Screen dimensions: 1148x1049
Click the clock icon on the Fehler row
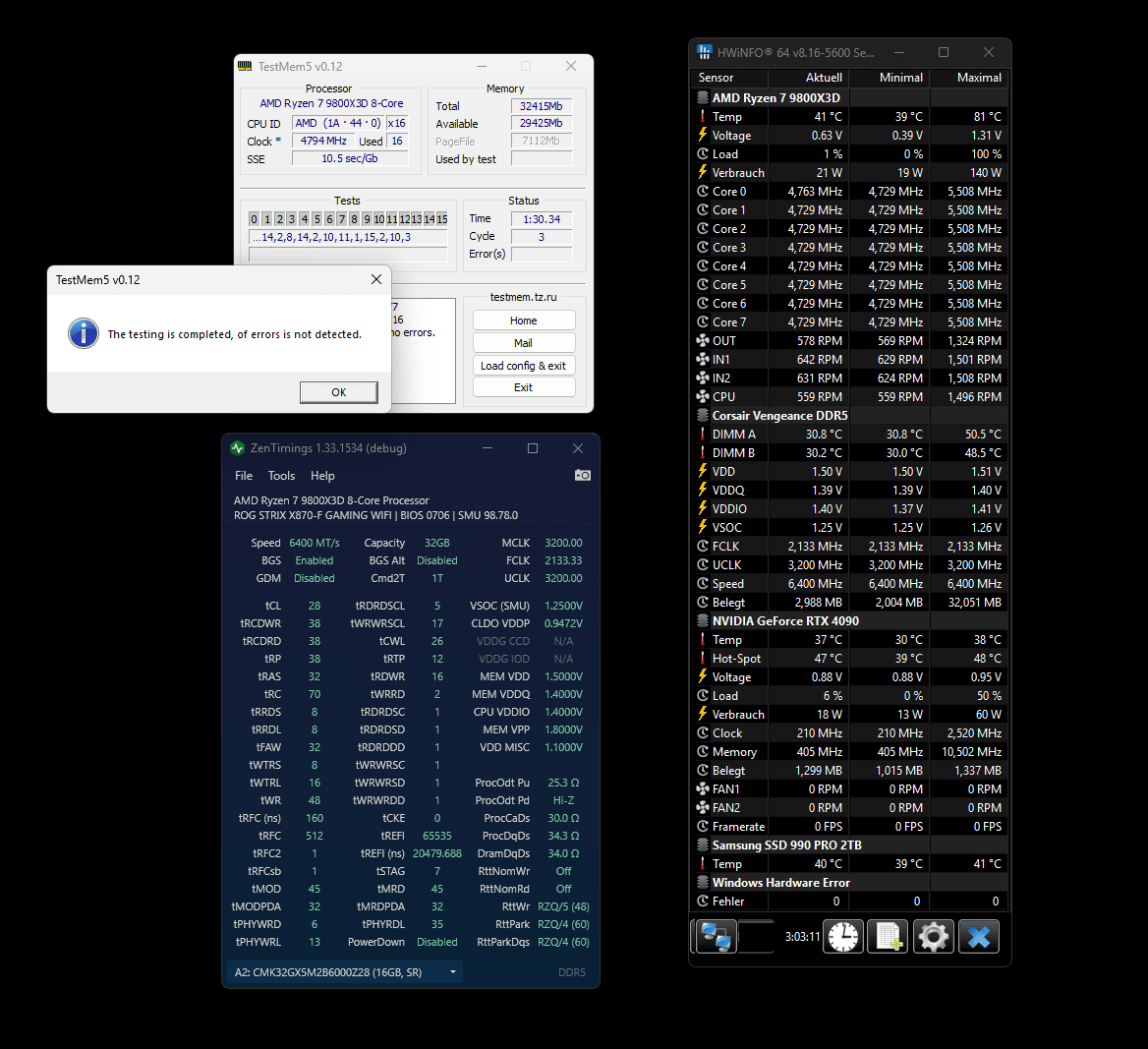point(703,901)
